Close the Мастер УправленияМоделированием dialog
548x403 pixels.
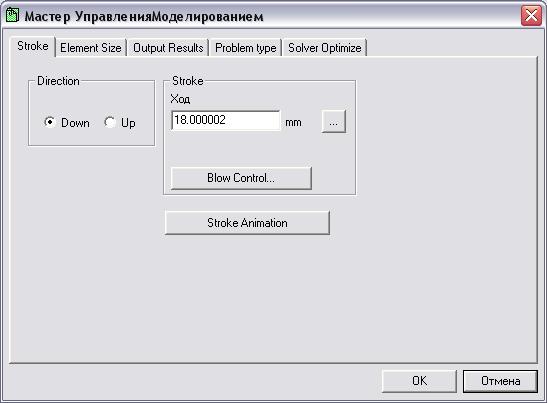coord(531,16)
